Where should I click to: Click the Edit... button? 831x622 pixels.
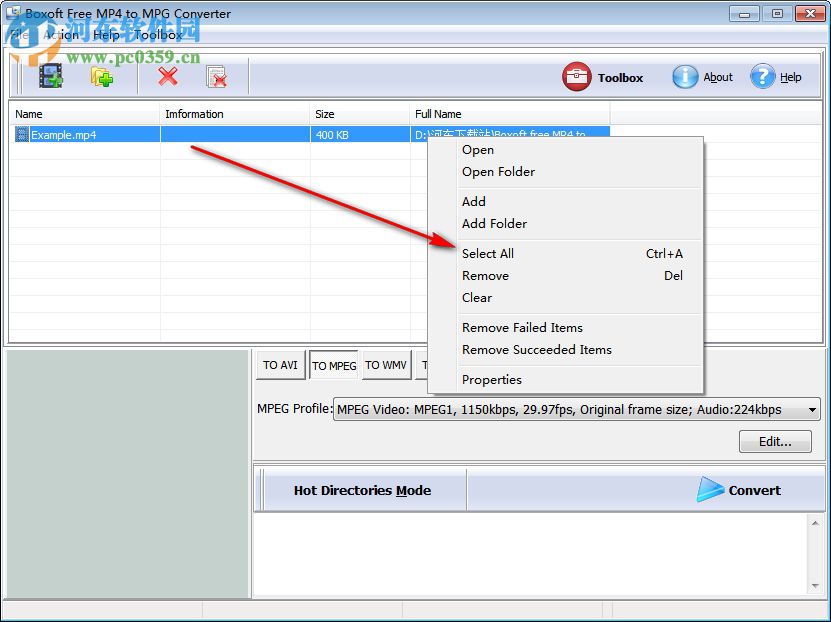[x=775, y=441]
